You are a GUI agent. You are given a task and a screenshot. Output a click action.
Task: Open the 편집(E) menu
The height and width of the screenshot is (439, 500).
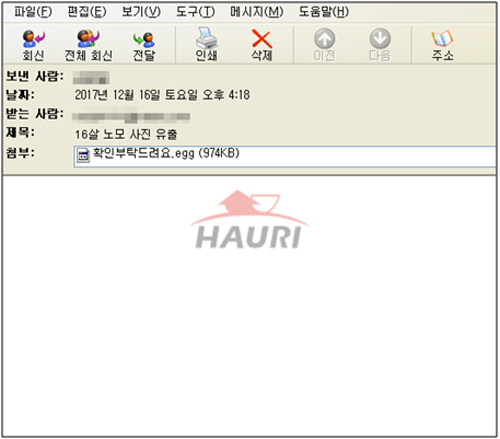(87, 12)
